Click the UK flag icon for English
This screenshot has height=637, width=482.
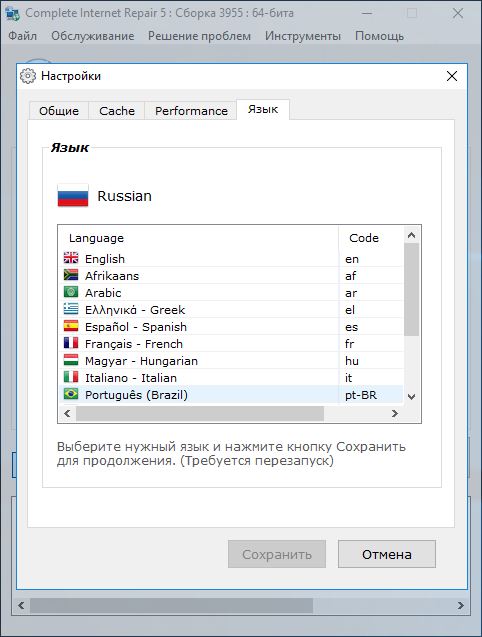(x=71, y=258)
